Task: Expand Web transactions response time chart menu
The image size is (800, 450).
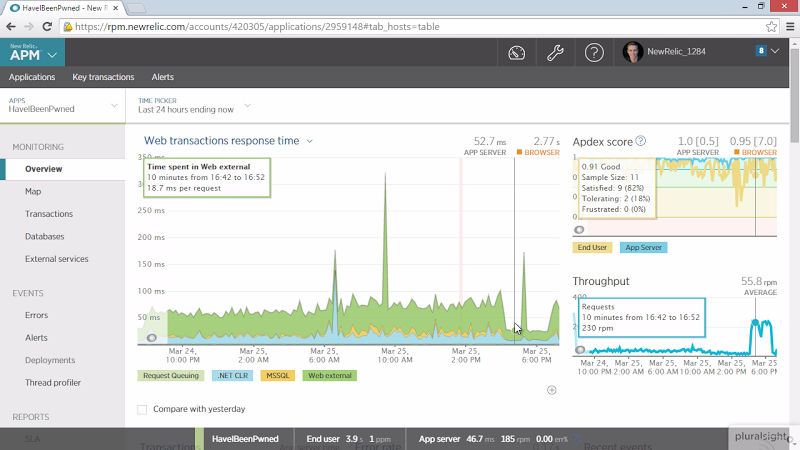Action: pyautogui.click(x=309, y=141)
